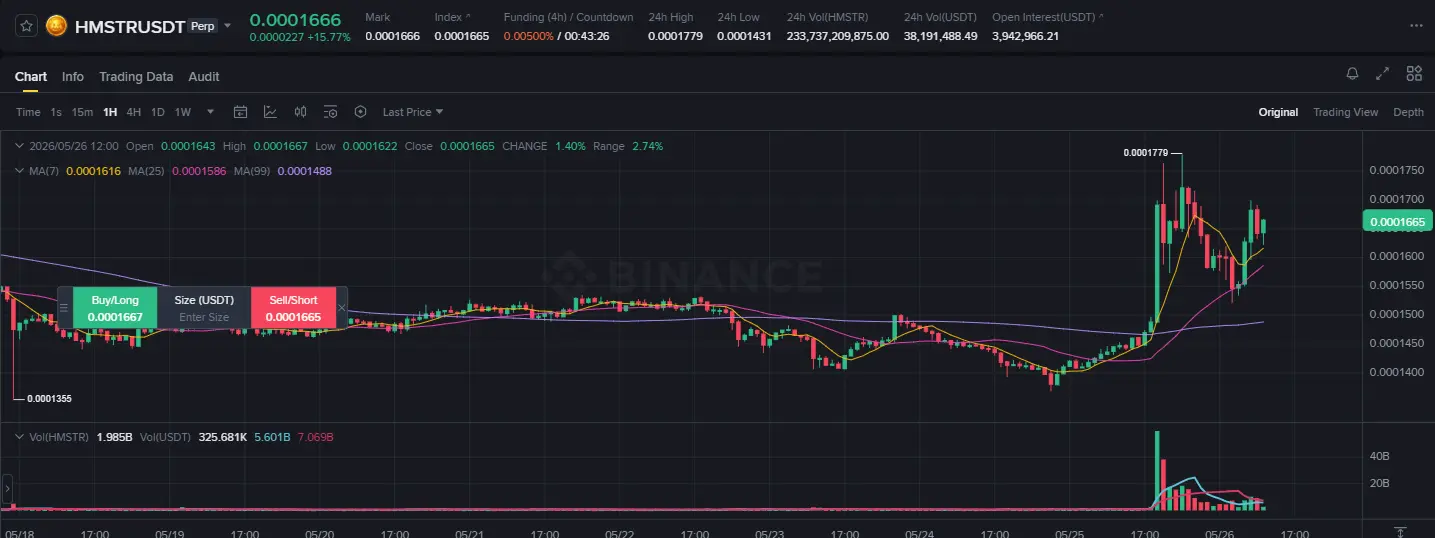Image resolution: width=1435 pixels, height=538 pixels.
Task: Open the chart display list-settings icon
Action: point(331,112)
